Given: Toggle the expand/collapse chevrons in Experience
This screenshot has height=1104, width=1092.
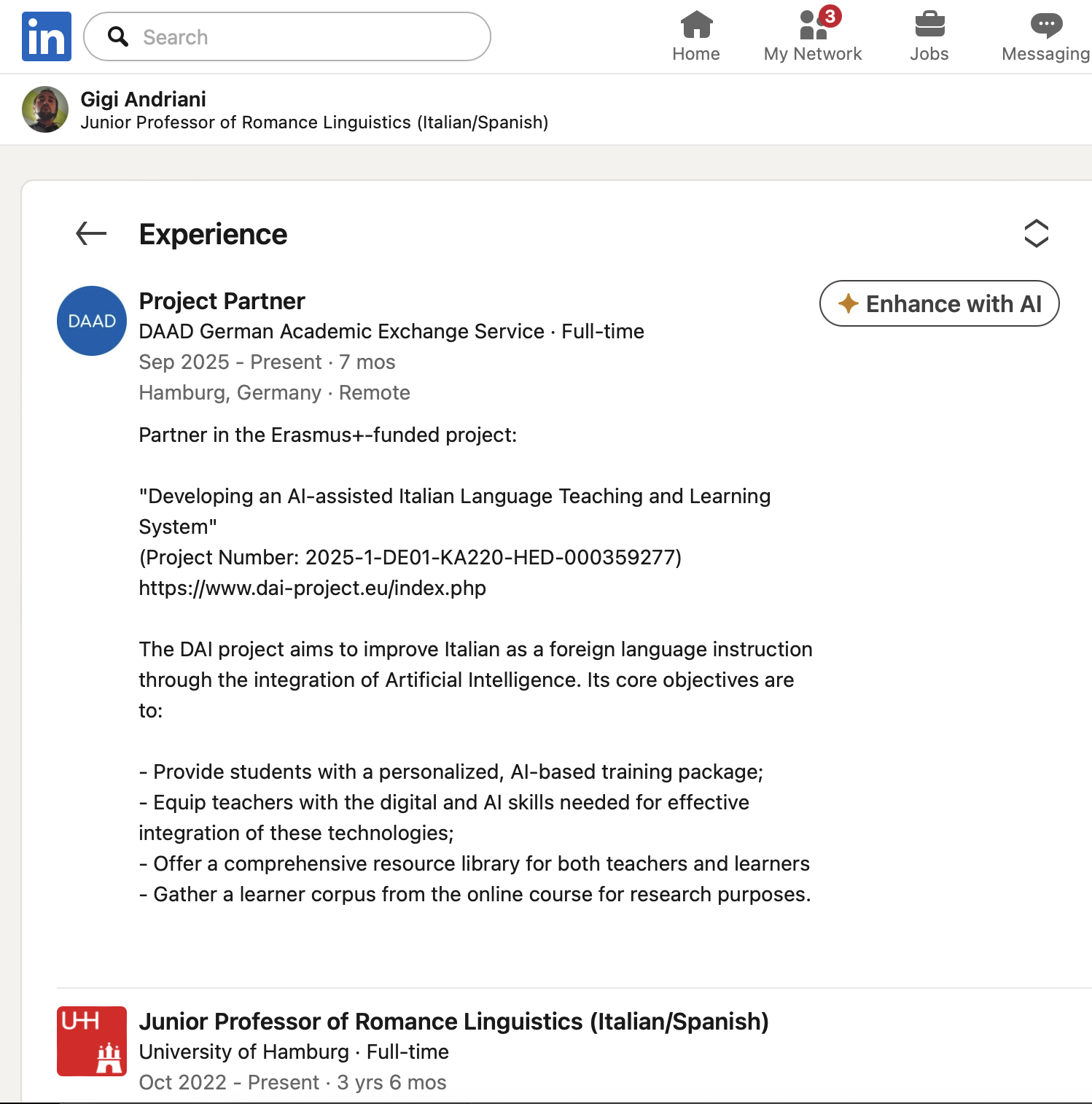Looking at the screenshot, I should click(x=1036, y=233).
